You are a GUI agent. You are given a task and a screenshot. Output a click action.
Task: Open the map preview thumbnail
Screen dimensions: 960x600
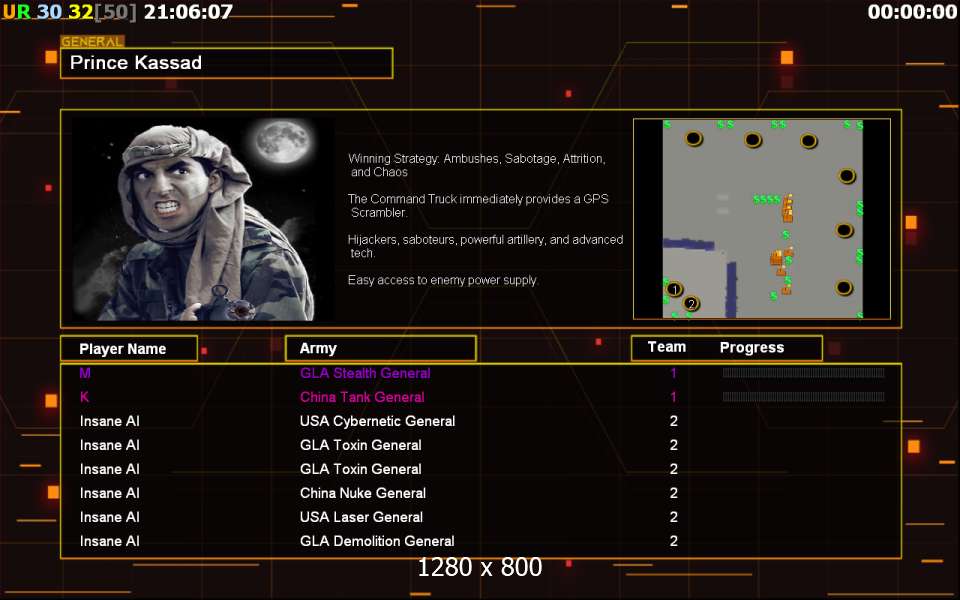(x=762, y=219)
